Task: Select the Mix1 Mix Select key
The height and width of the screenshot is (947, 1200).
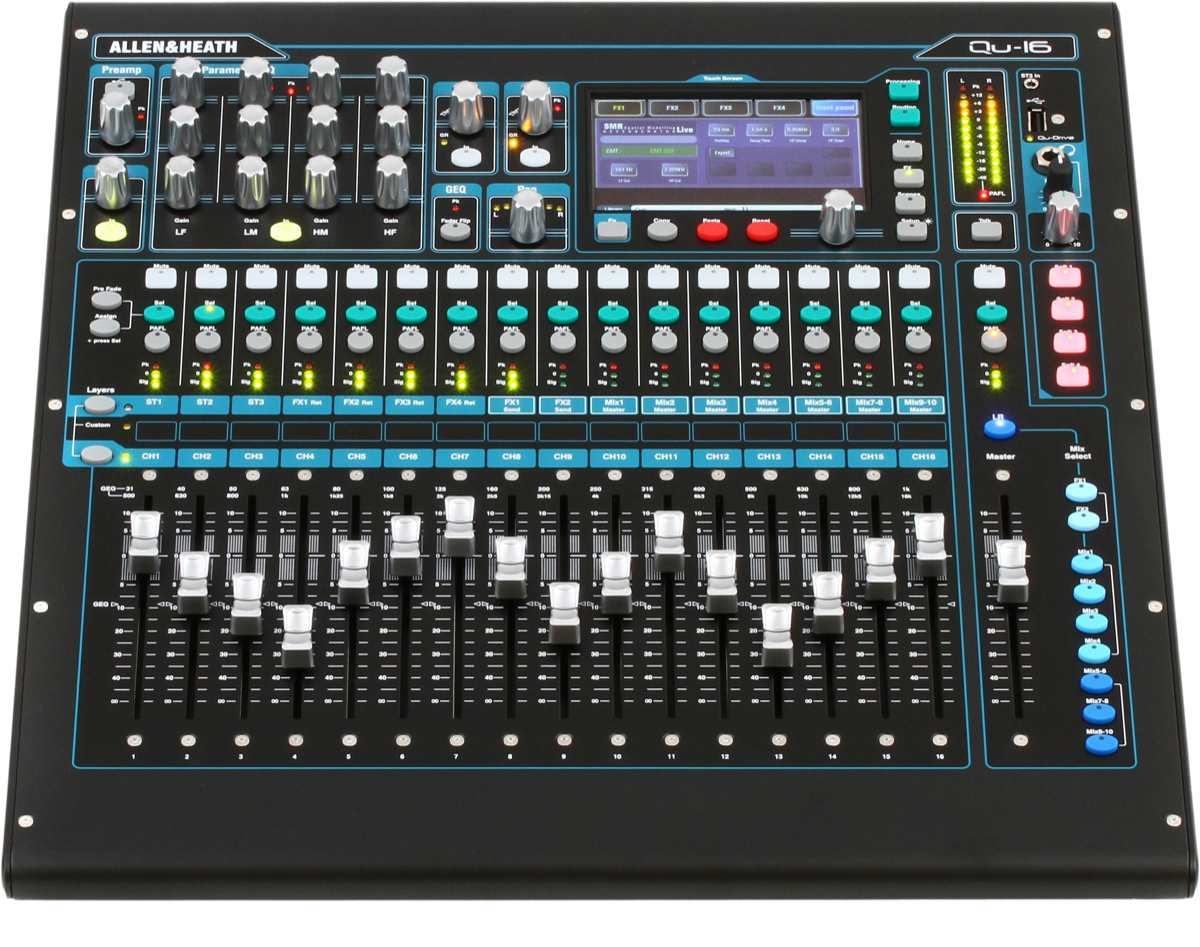Action: point(1087,563)
